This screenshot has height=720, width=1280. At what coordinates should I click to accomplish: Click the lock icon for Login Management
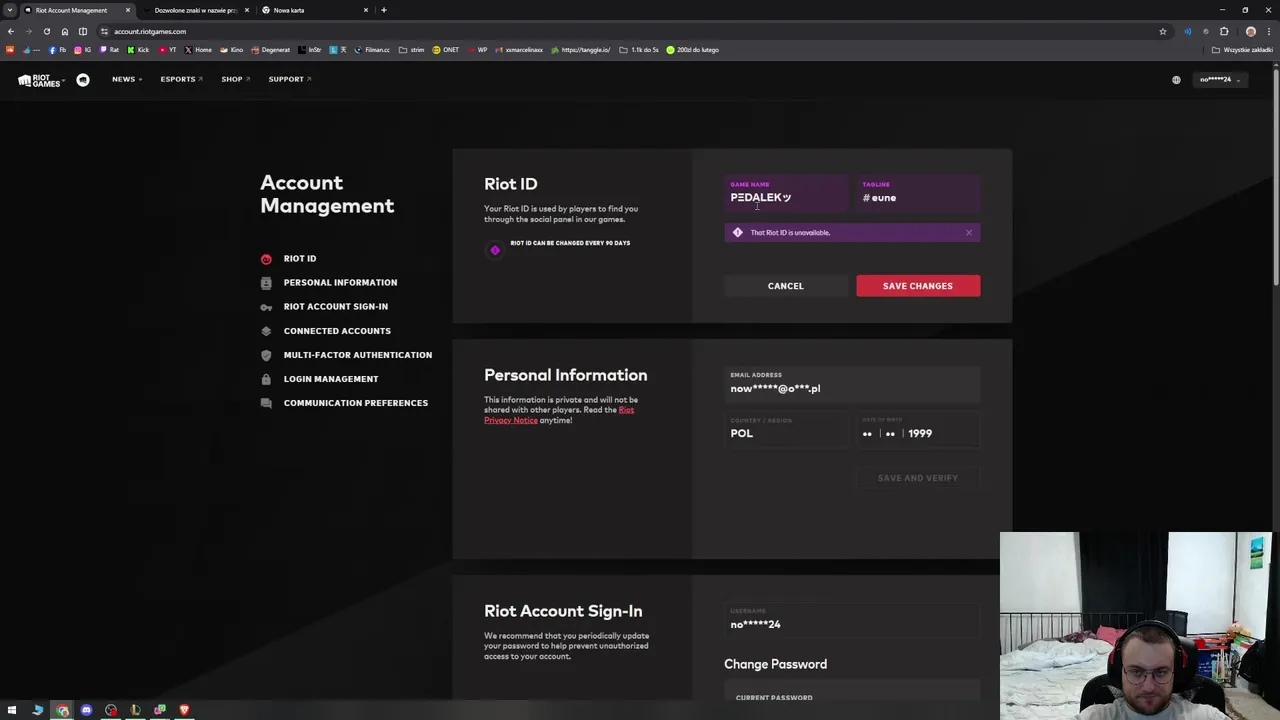coord(266,379)
